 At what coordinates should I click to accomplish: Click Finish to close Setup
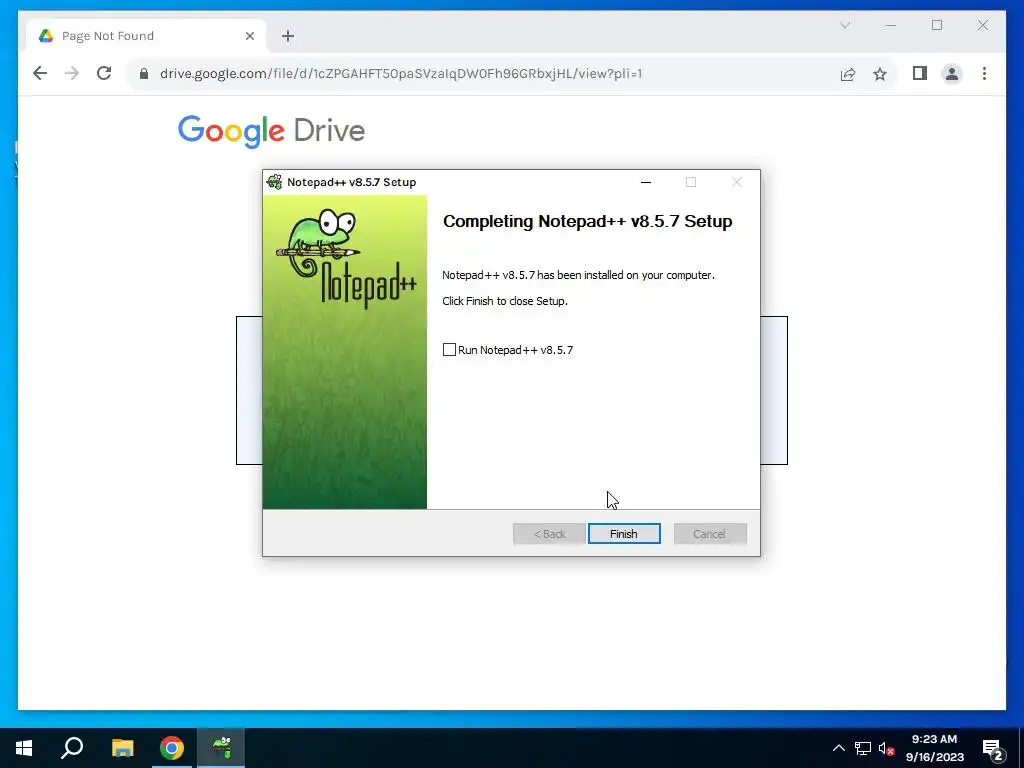point(624,534)
